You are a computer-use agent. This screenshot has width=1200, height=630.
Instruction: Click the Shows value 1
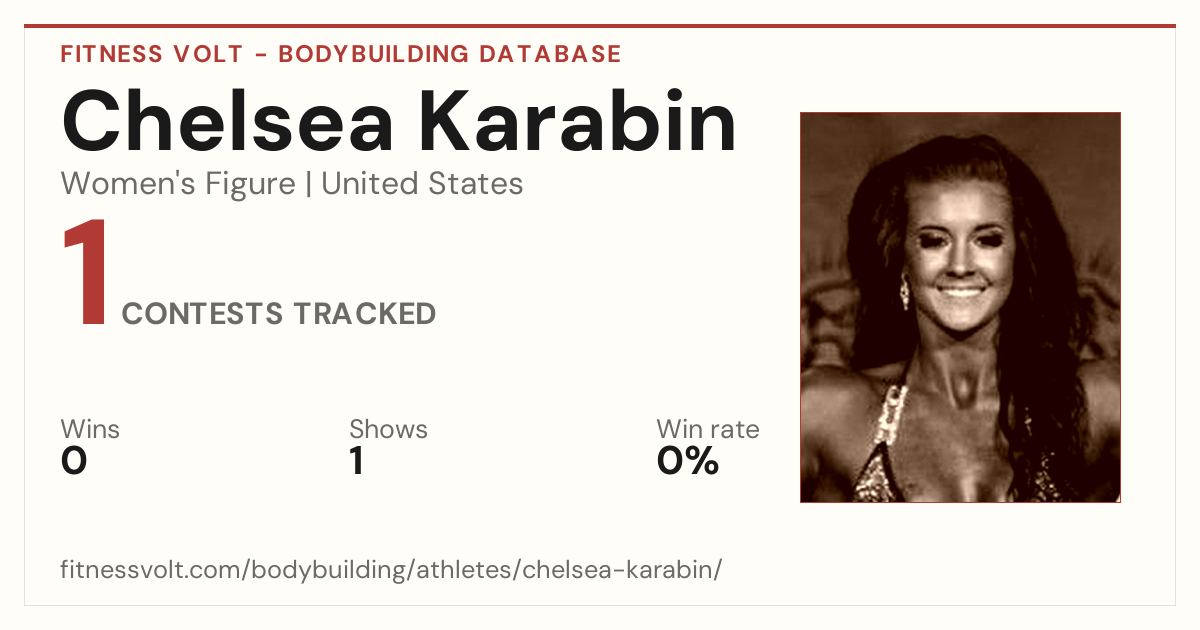point(356,461)
